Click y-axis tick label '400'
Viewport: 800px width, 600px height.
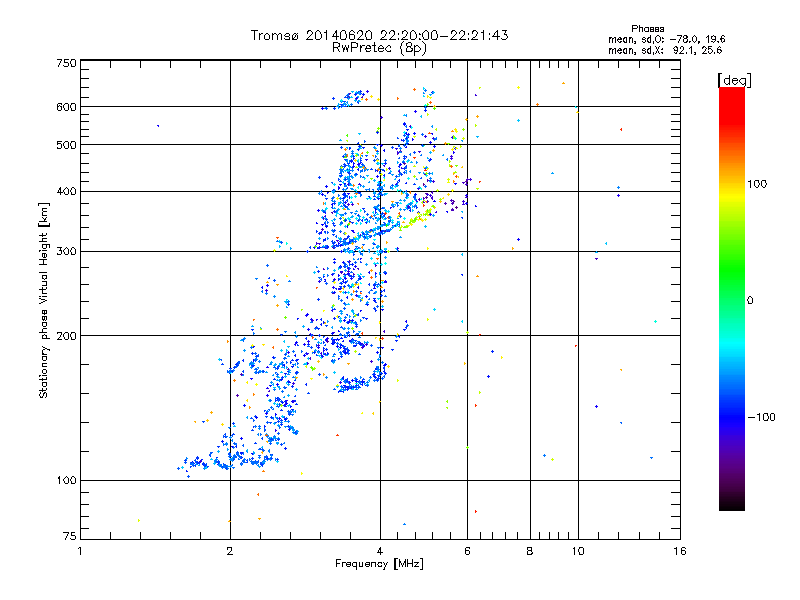coord(66,192)
